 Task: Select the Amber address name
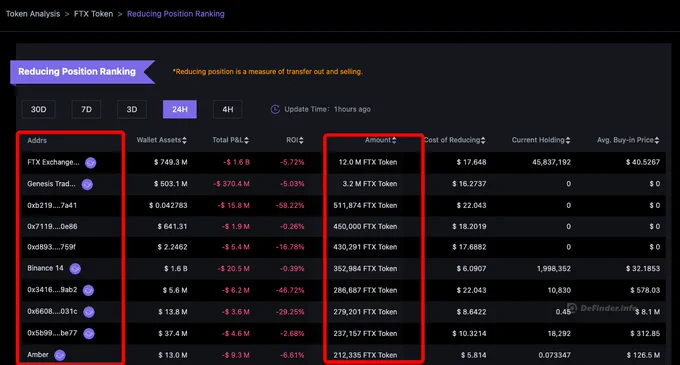click(38, 355)
